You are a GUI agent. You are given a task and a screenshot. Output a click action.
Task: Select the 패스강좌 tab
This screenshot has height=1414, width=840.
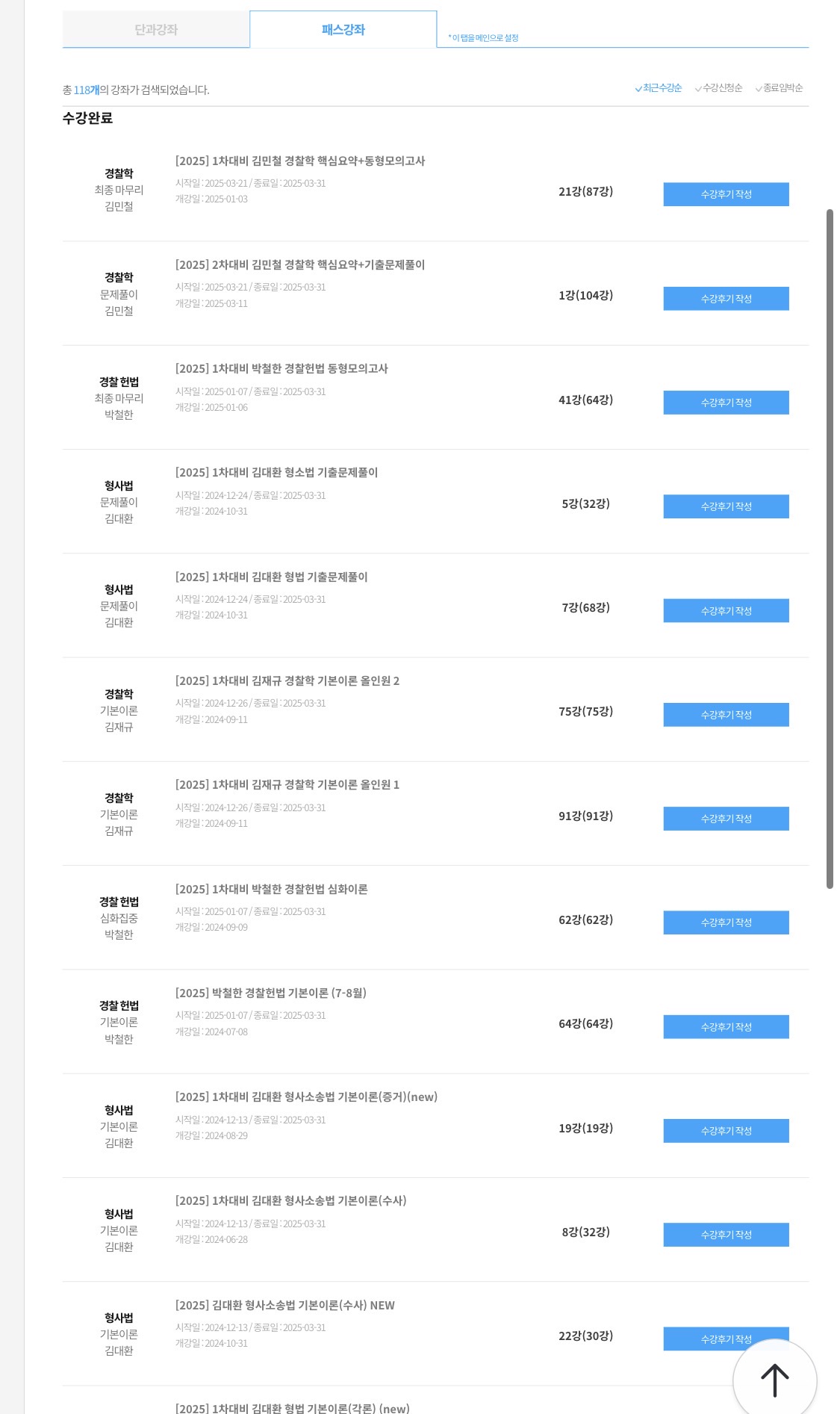click(343, 30)
